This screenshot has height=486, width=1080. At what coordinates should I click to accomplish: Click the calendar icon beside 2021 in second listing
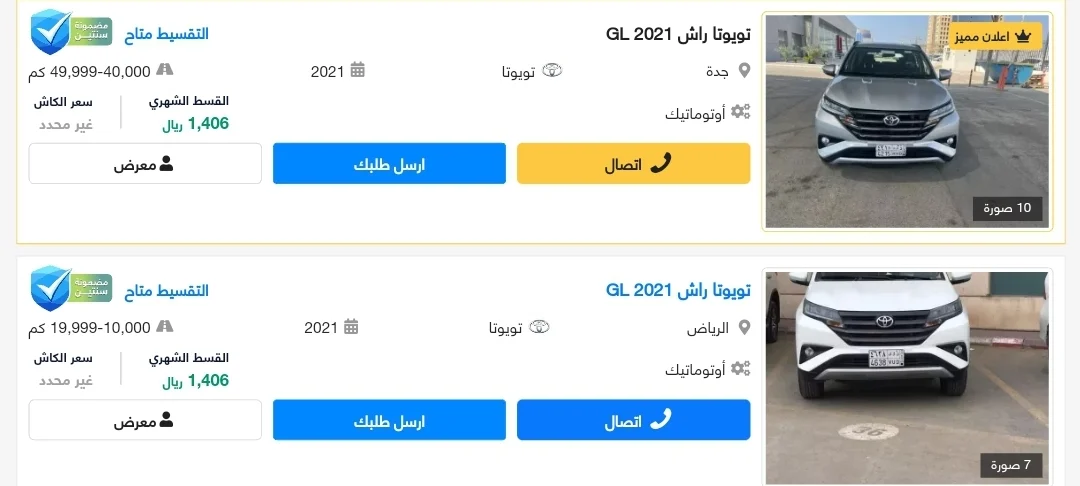pos(351,326)
